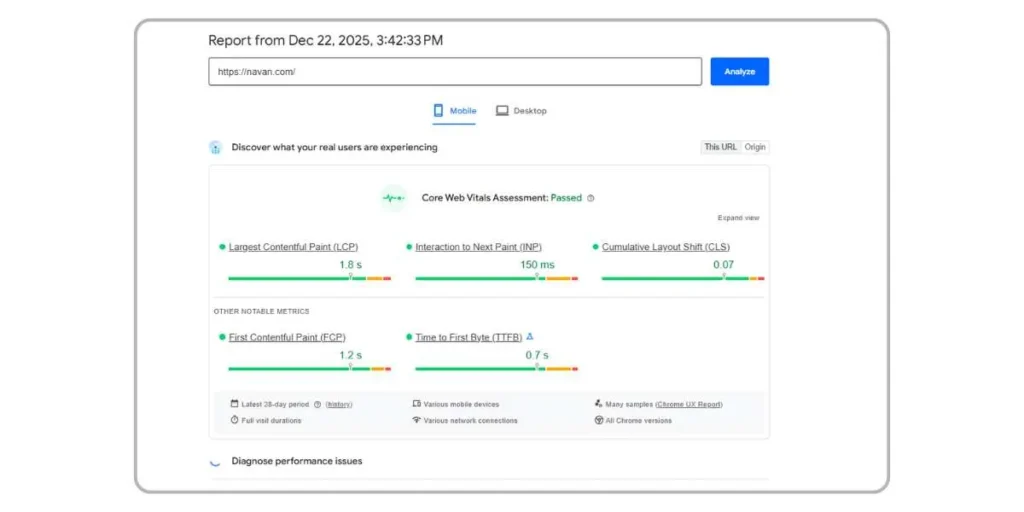Click the Core Web Vitals Assessment info icon
The height and width of the screenshot is (512, 1024).
pyautogui.click(x=590, y=199)
